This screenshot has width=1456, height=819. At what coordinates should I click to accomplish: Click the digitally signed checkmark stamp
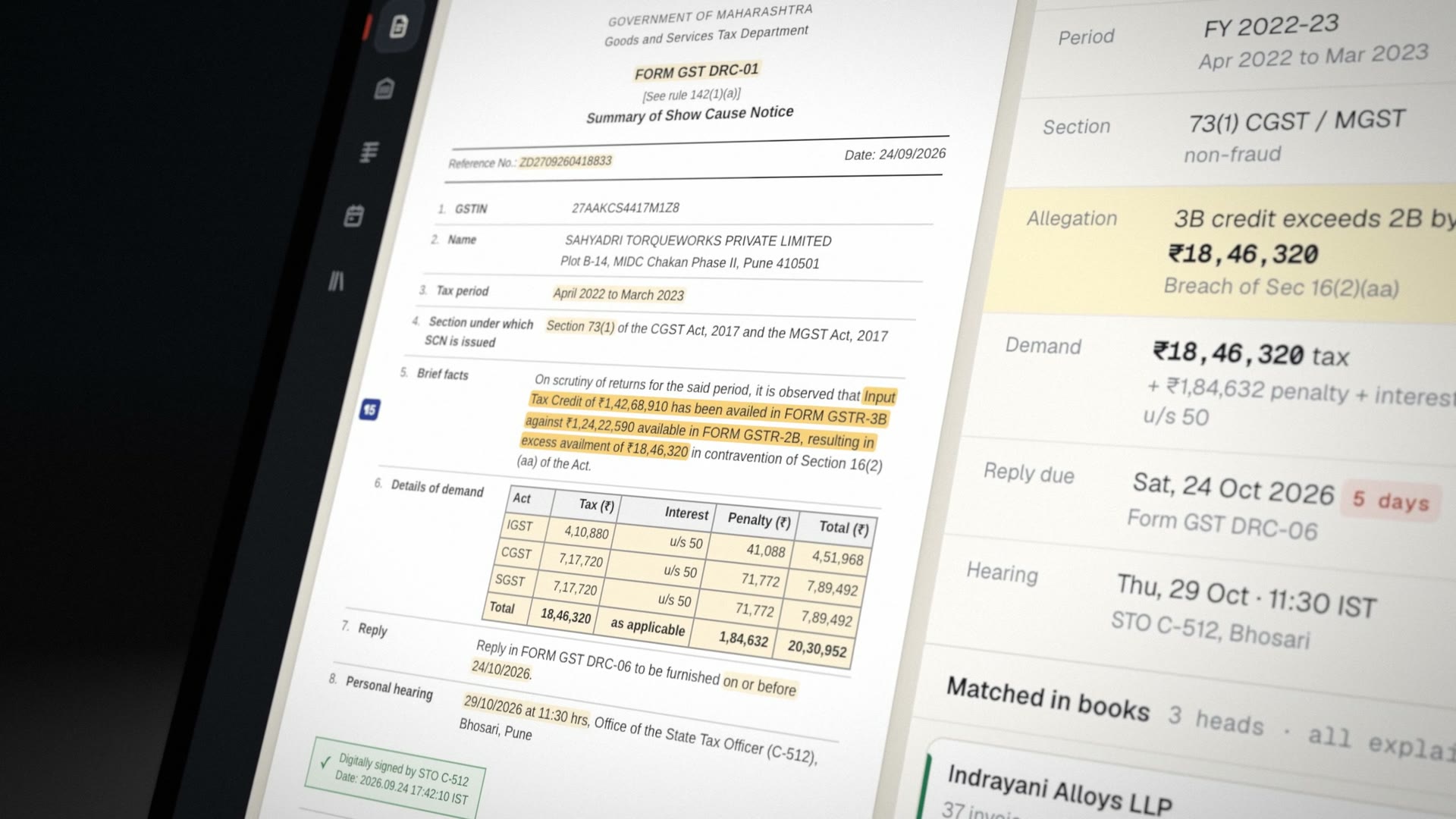point(394,778)
